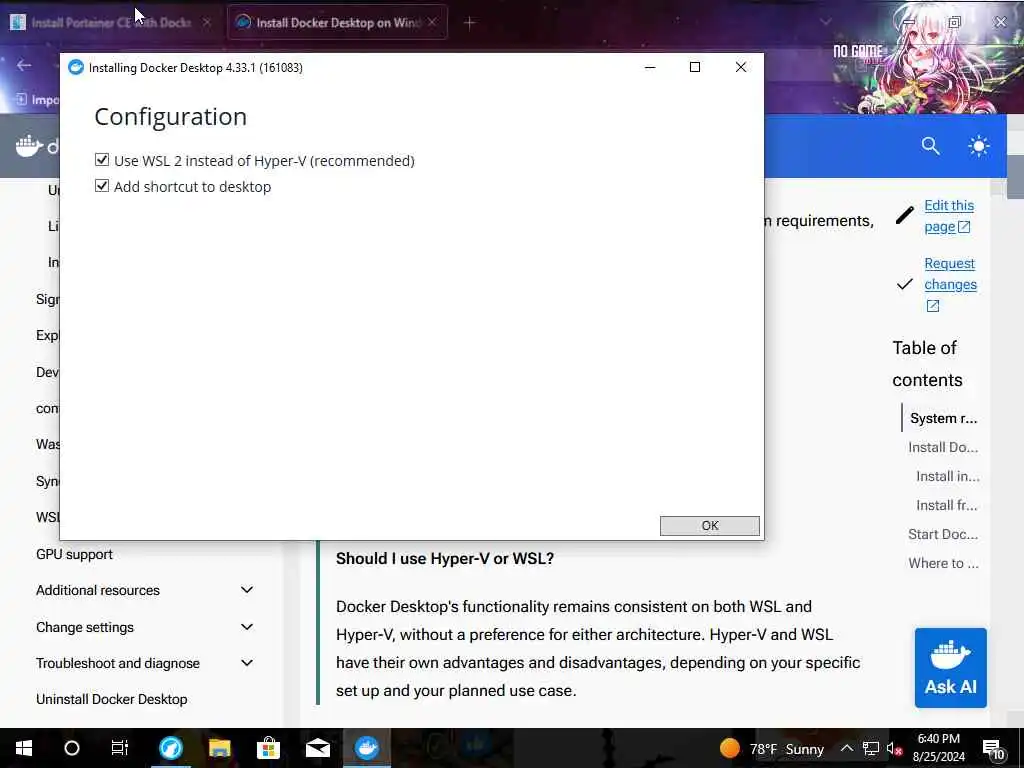Image resolution: width=1024 pixels, height=768 pixels.
Task: Open Request changes link
Action: point(950,284)
